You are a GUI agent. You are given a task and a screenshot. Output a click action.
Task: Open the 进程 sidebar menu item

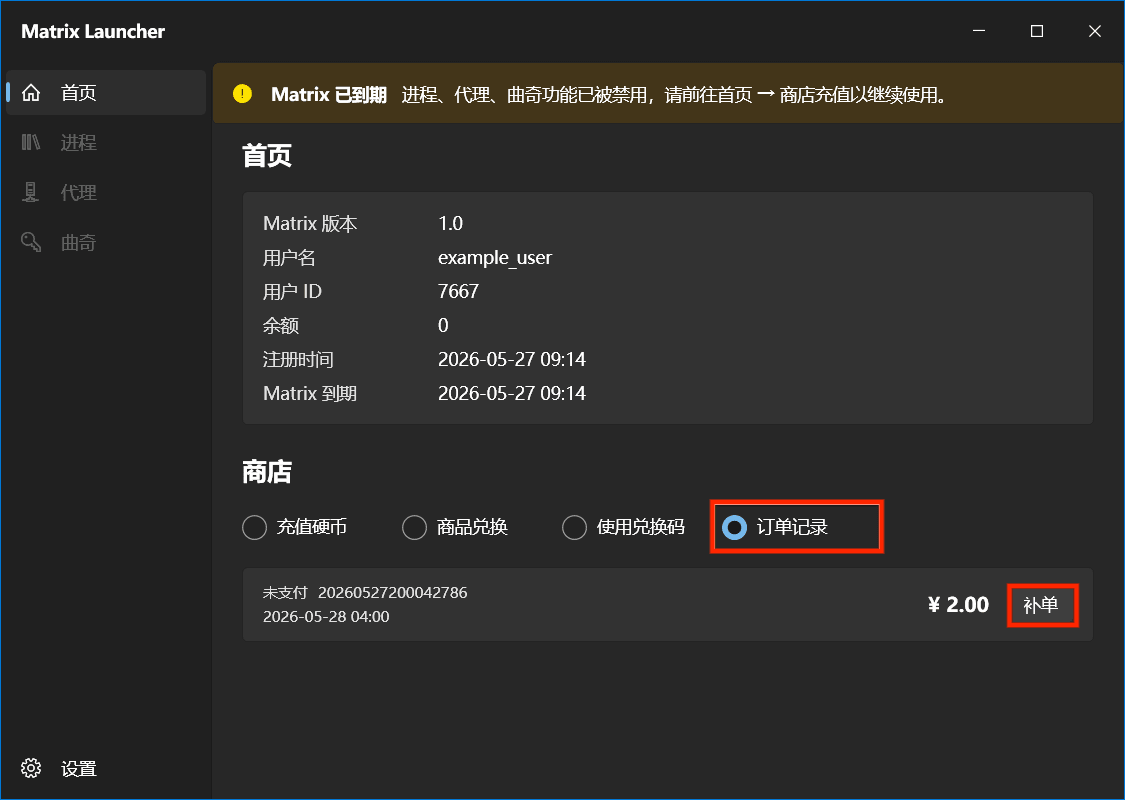pyautogui.click(x=106, y=142)
